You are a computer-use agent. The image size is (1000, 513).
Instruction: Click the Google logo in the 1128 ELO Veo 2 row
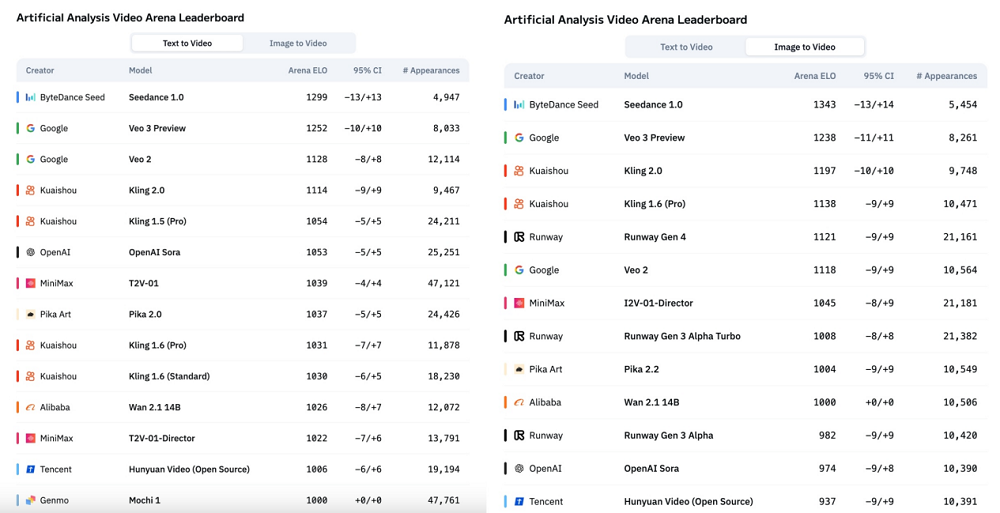(x=31, y=159)
